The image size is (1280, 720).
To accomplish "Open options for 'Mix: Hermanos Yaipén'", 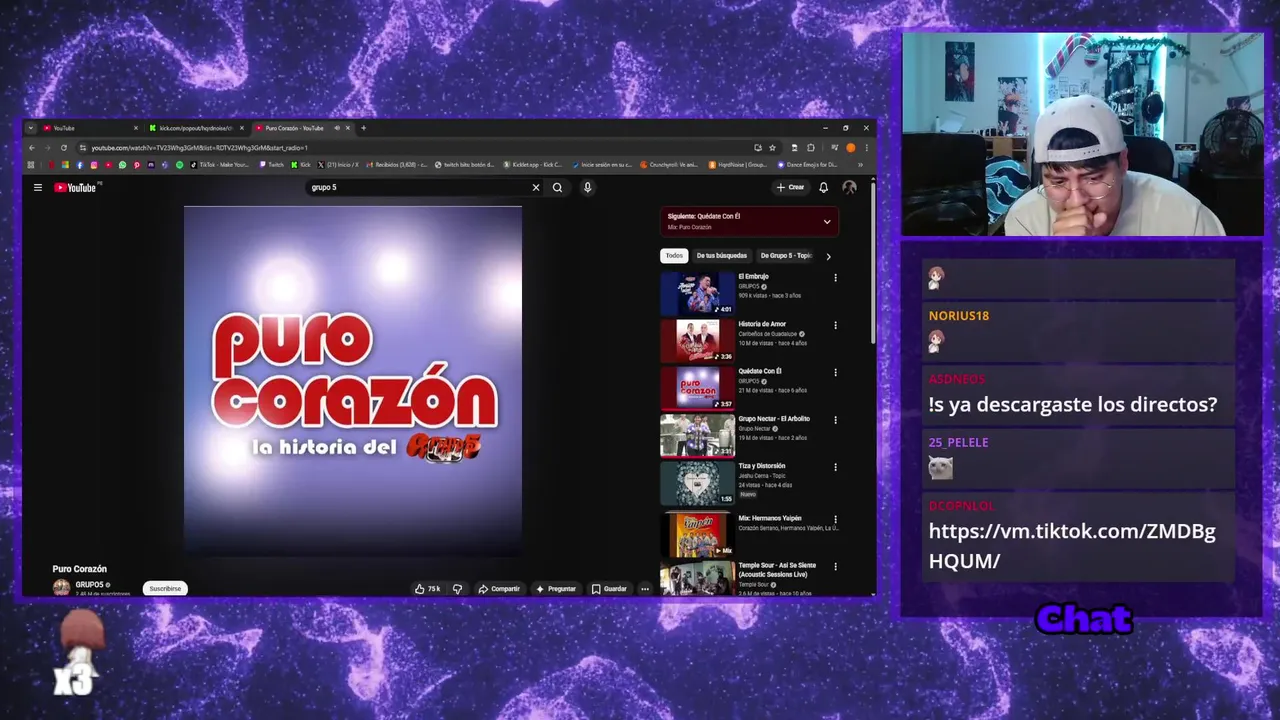I will tap(835, 520).
